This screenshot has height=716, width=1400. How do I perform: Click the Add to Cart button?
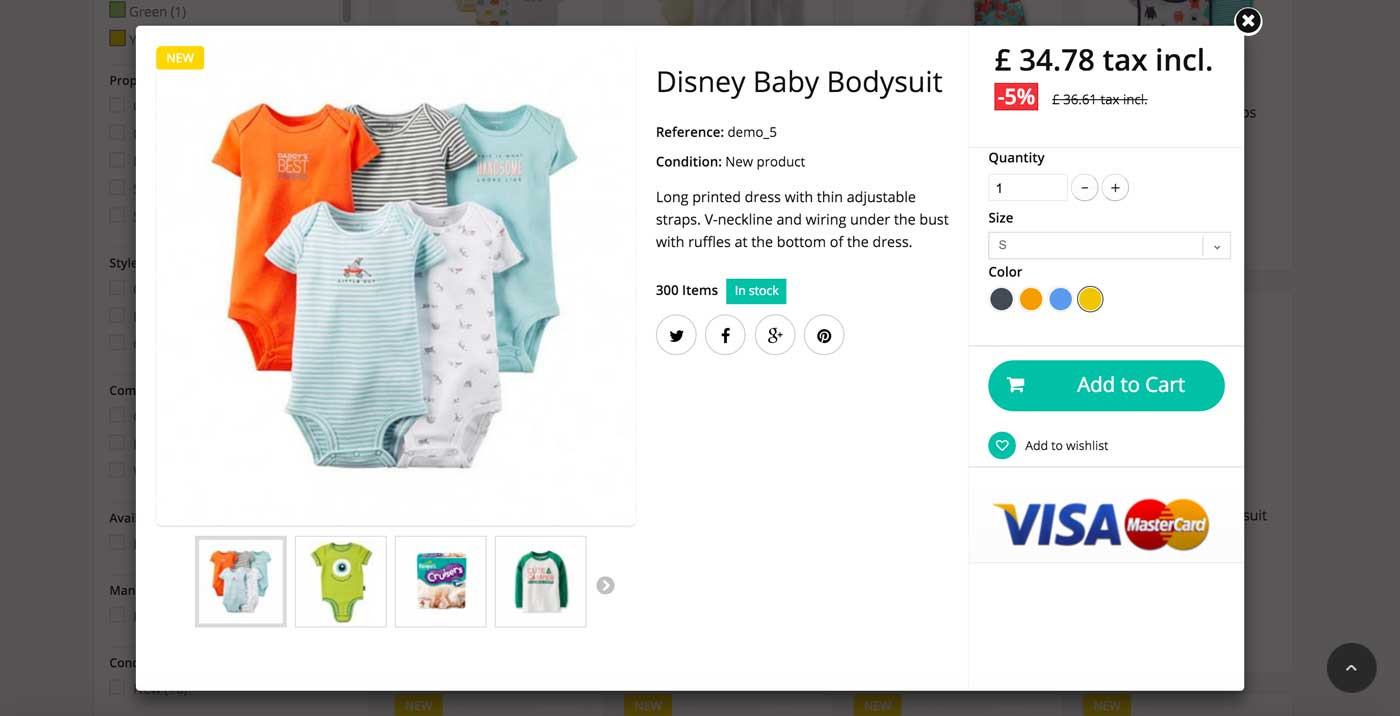click(1106, 385)
